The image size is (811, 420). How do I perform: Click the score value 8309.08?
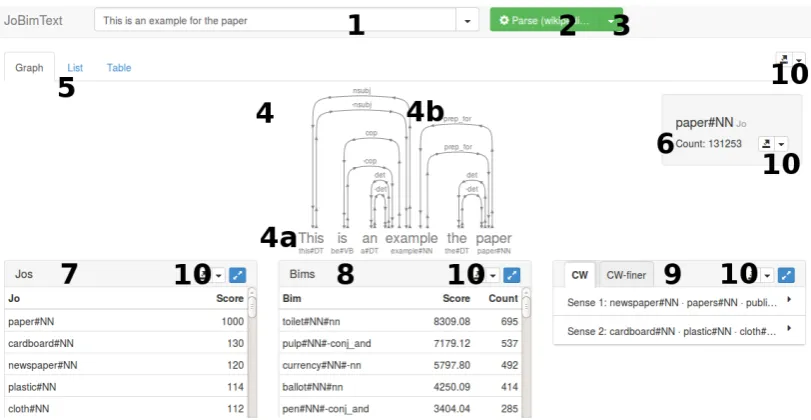452,322
